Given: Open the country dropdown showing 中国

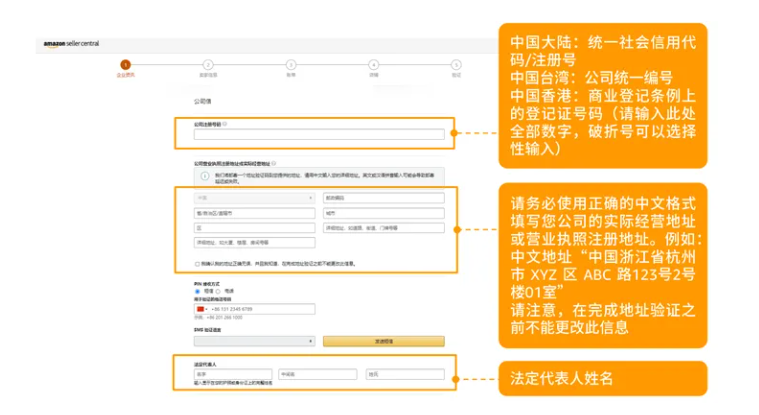Looking at the screenshot, I should (x=256, y=198).
